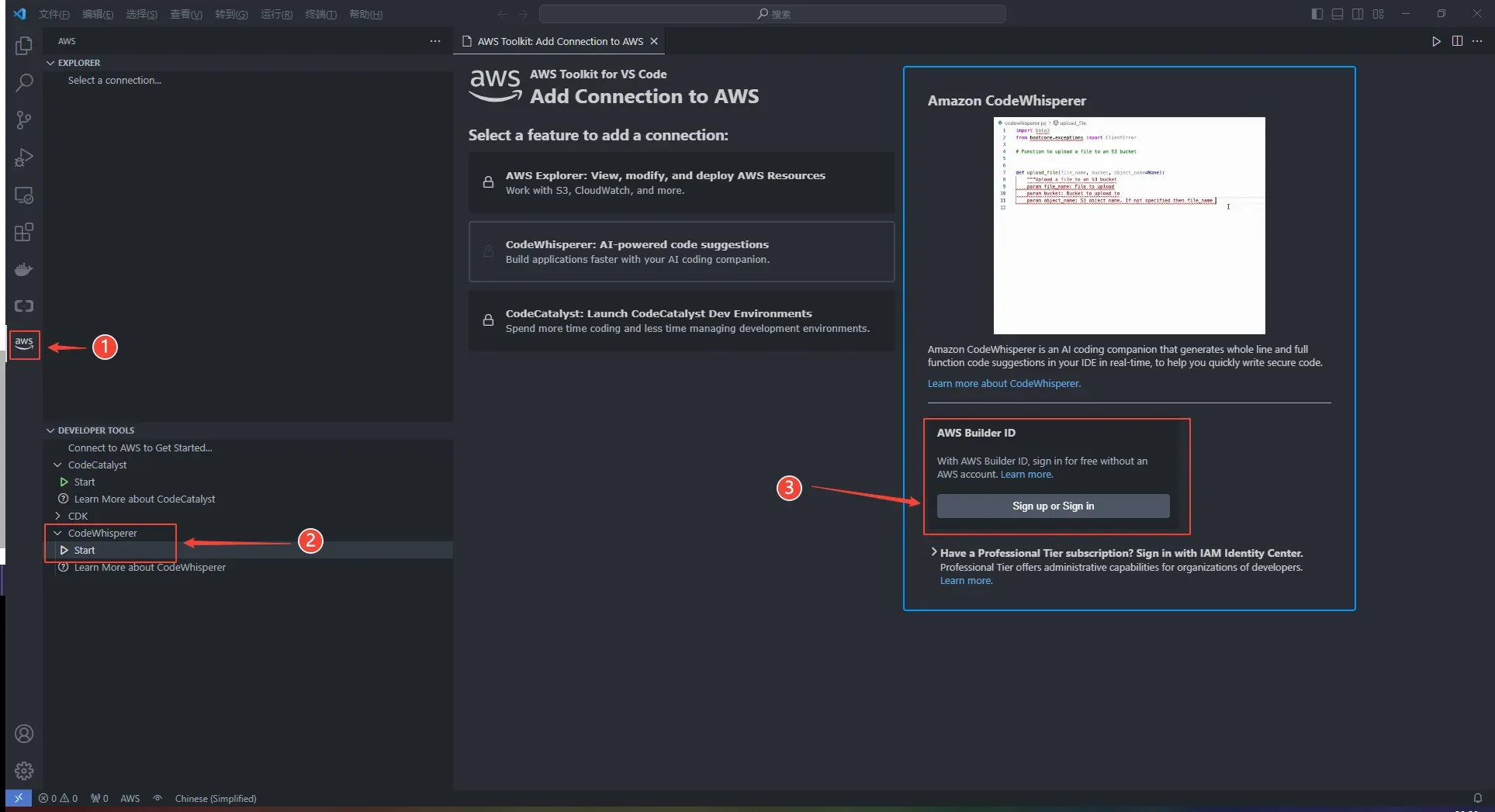This screenshot has width=1495, height=812.
Task: Open Learn more link under Professional Tier
Action: (966, 580)
